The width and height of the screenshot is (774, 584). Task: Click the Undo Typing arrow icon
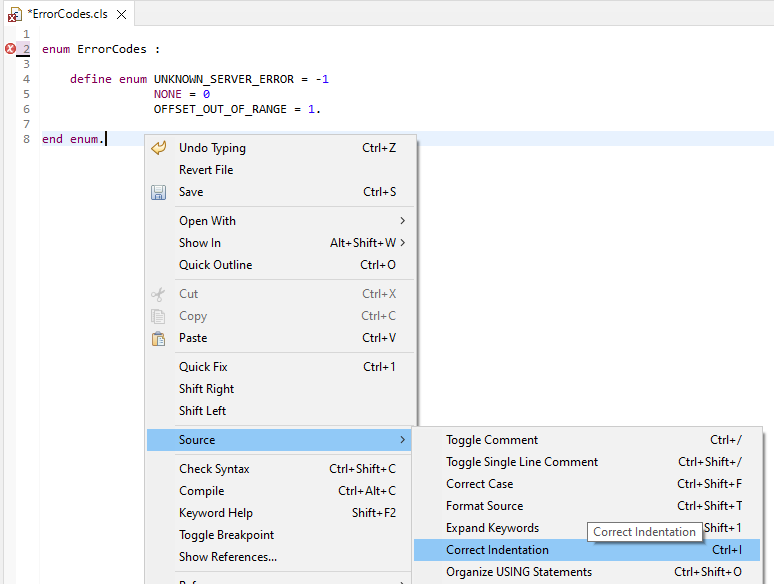tap(158, 148)
